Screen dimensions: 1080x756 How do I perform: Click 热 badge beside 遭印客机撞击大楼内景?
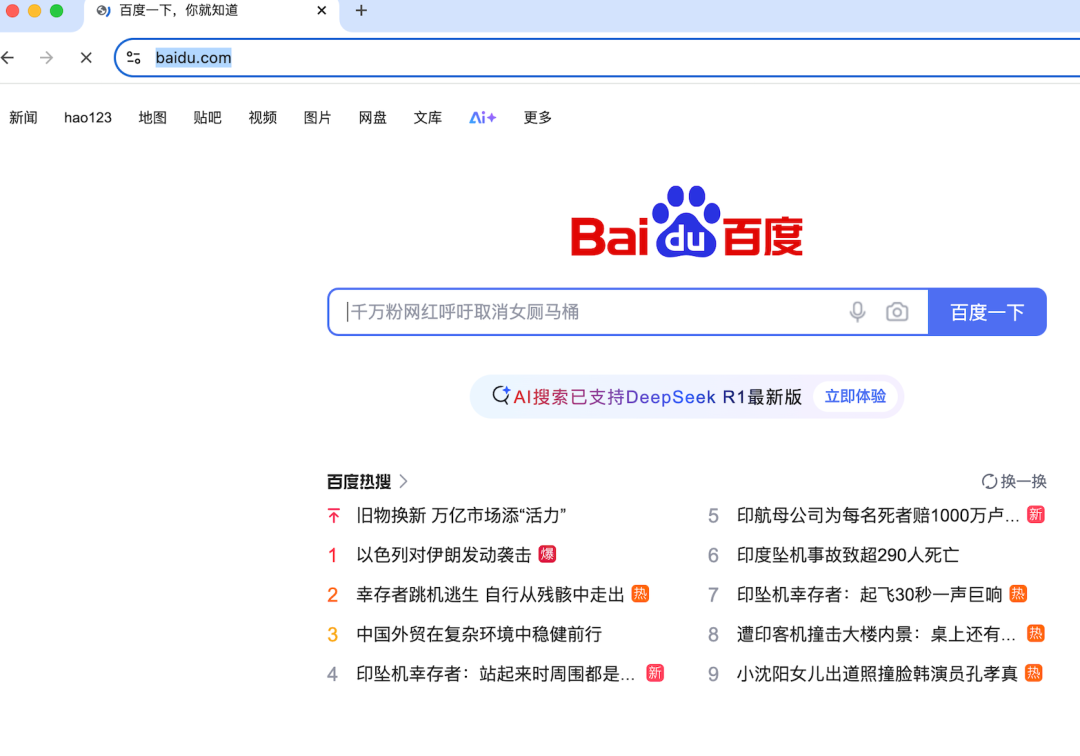click(x=1036, y=633)
